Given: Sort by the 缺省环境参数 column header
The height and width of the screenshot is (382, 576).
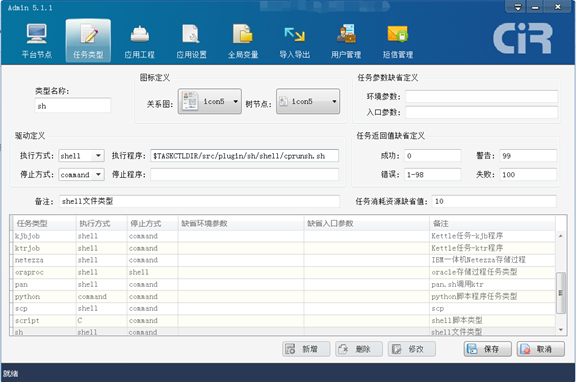Looking at the screenshot, I should [x=241, y=223].
